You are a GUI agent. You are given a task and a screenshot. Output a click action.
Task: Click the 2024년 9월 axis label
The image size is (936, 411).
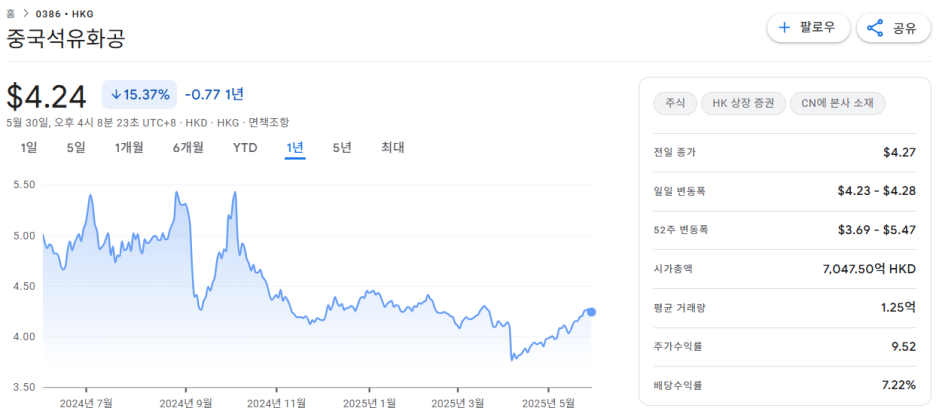186,403
